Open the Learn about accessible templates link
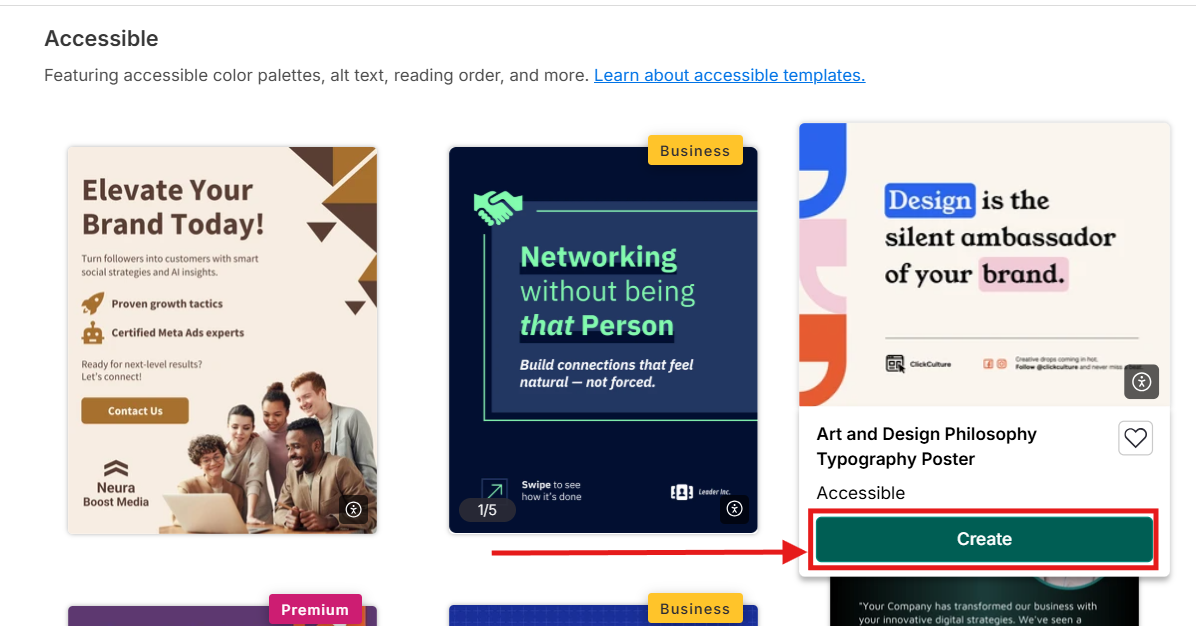The image size is (1196, 626). pos(729,75)
